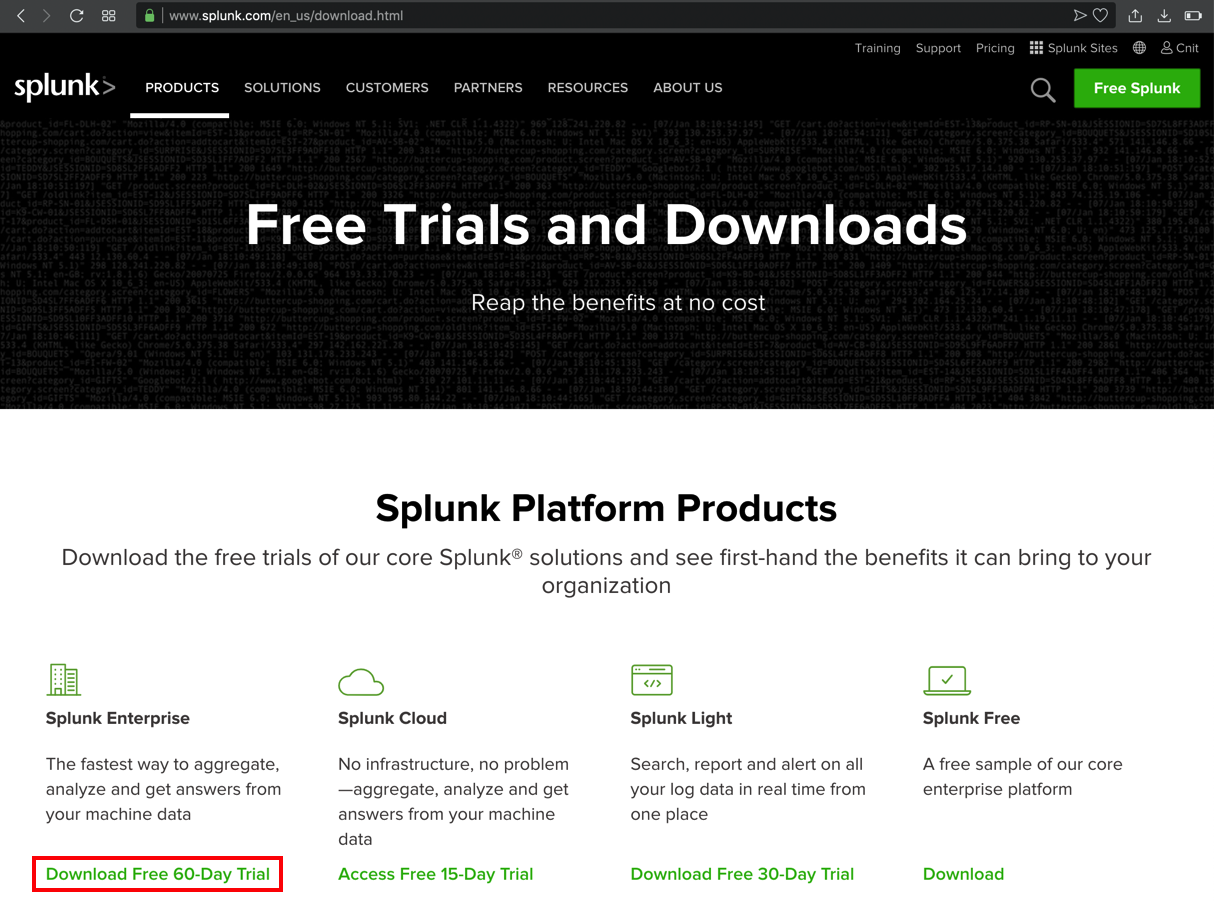Open the Pricing link
Image resolution: width=1214 pixels, height=904 pixels.
click(995, 48)
